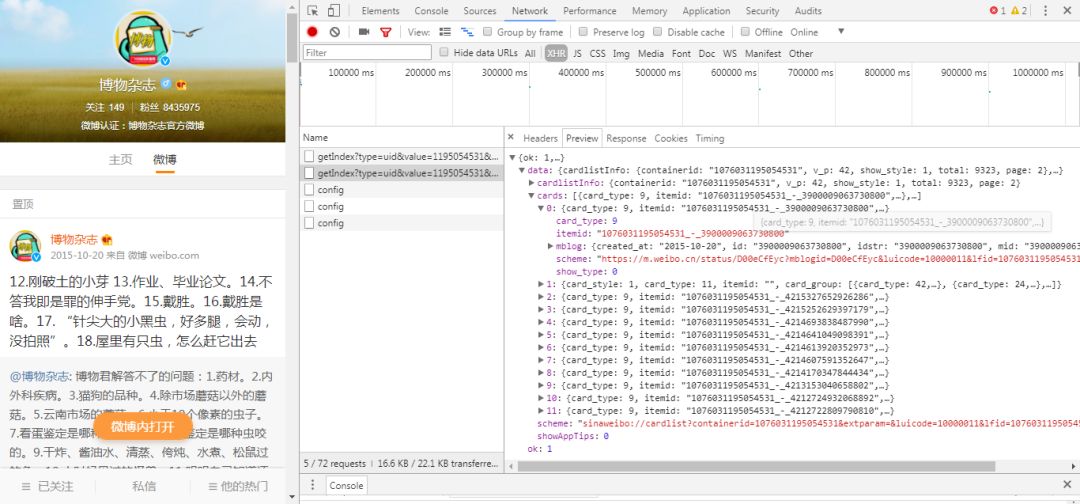Open the console drawer three-dot menu
The width and height of the screenshot is (1080, 504).
(x=312, y=485)
